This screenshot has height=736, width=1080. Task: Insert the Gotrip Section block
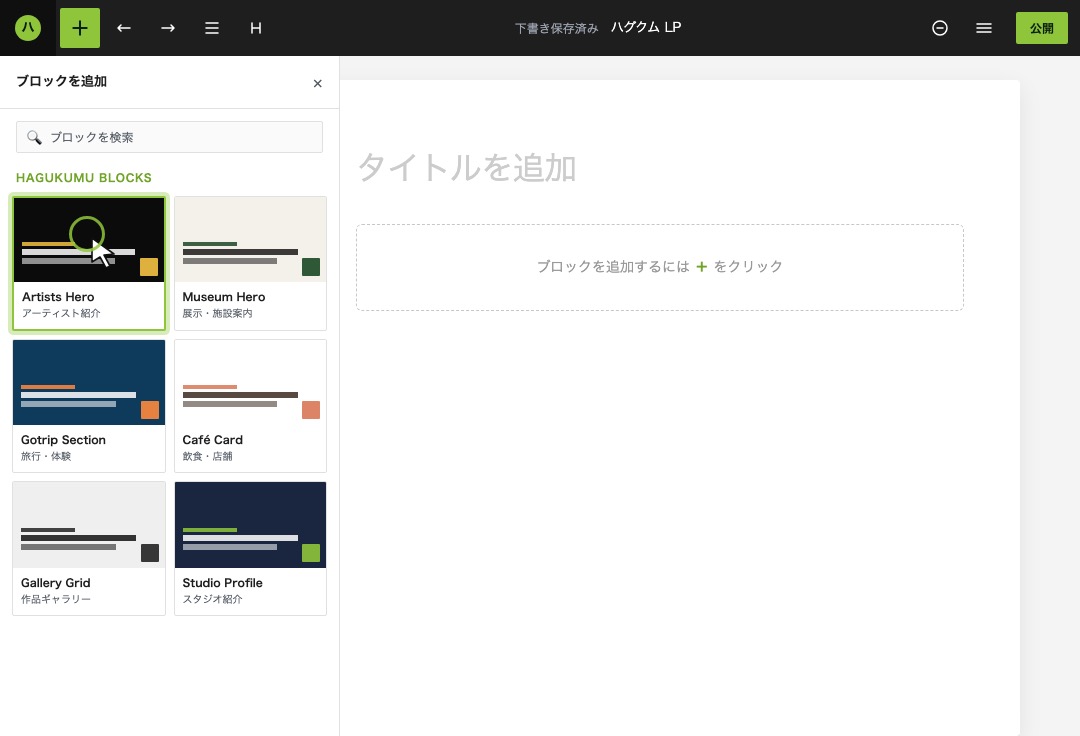click(89, 406)
